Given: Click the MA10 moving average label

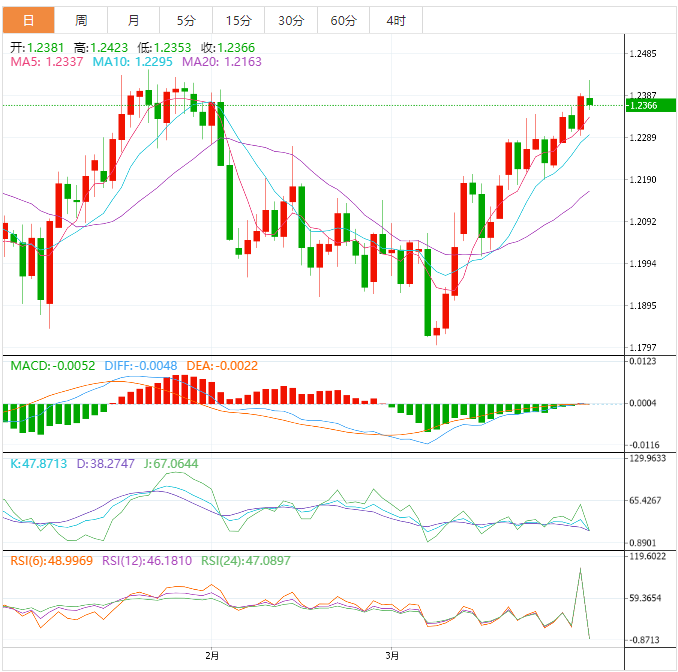Looking at the screenshot, I should pos(133,62).
